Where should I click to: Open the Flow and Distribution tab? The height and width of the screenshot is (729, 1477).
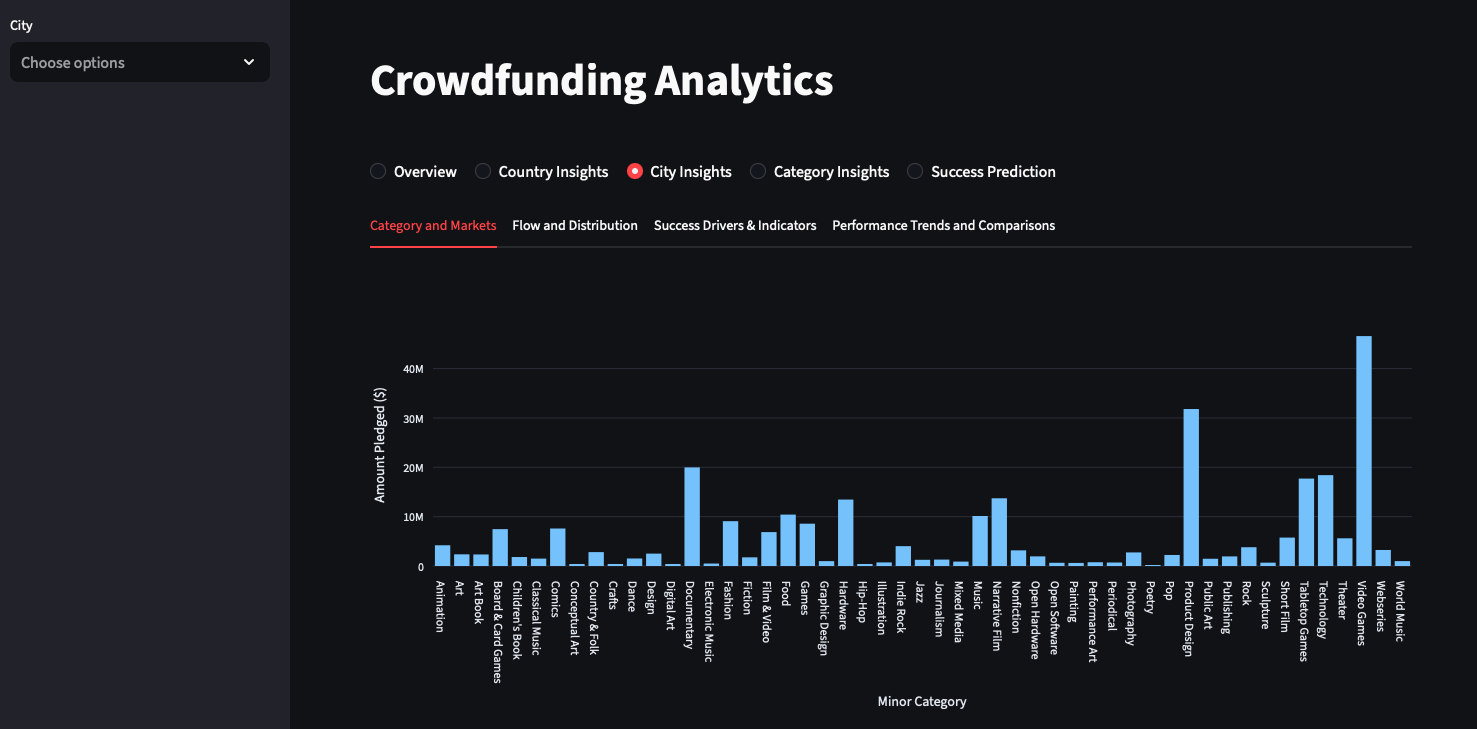[x=575, y=225]
